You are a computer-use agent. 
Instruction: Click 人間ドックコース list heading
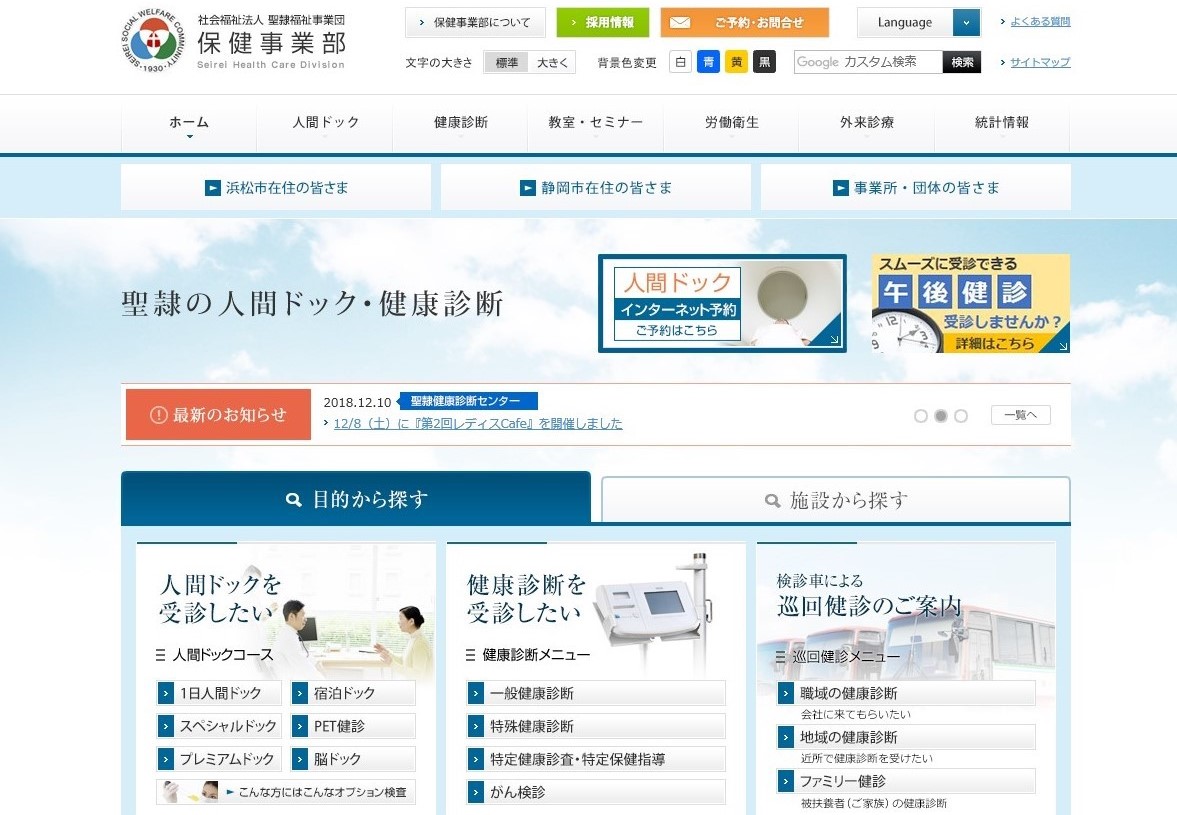point(215,654)
